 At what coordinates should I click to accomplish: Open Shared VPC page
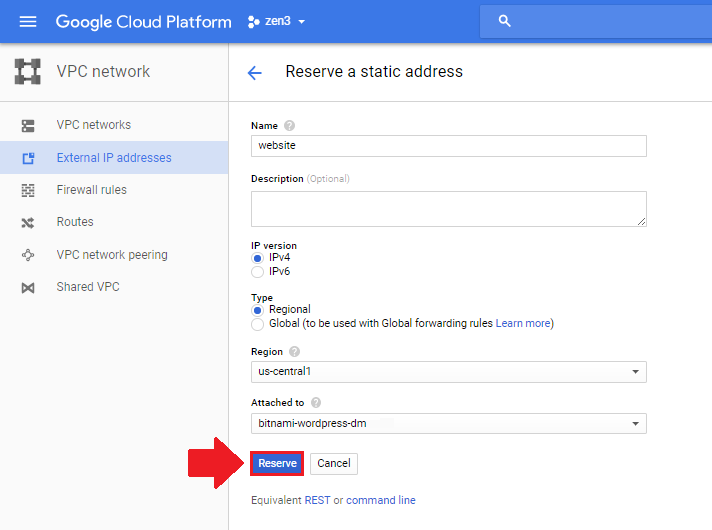click(x=88, y=287)
